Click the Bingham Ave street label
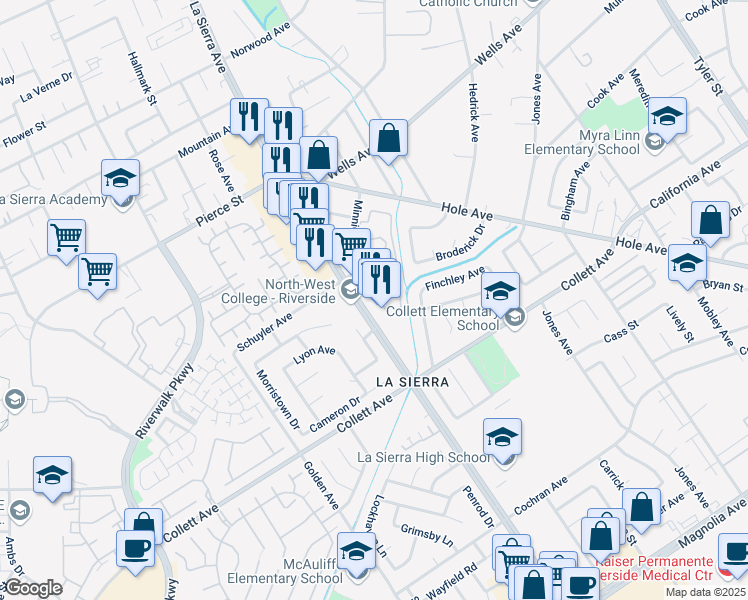This screenshot has height=600, width=748. [575, 191]
